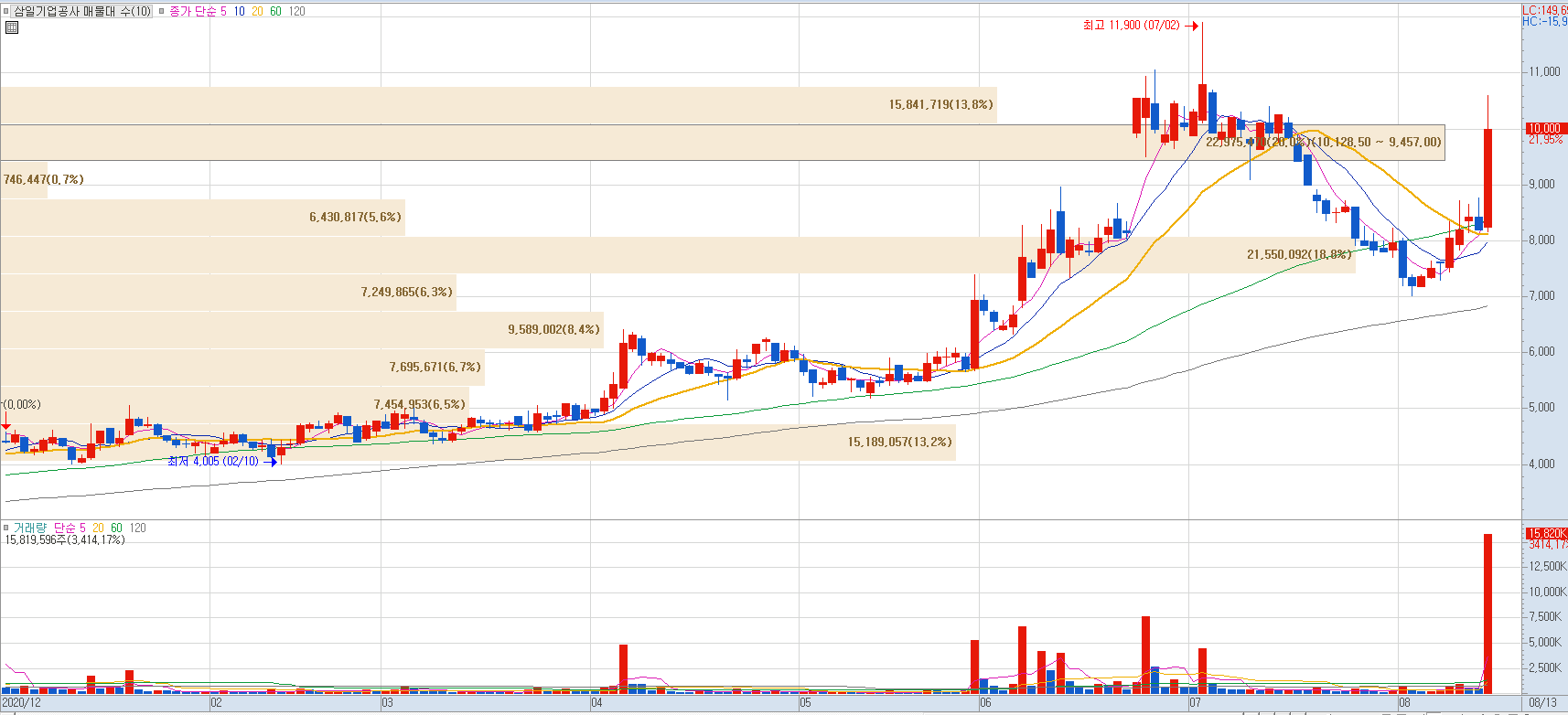The width and height of the screenshot is (1568, 715).
Task: Click the 7,000 price axis label
Action: click(1542, 296)
